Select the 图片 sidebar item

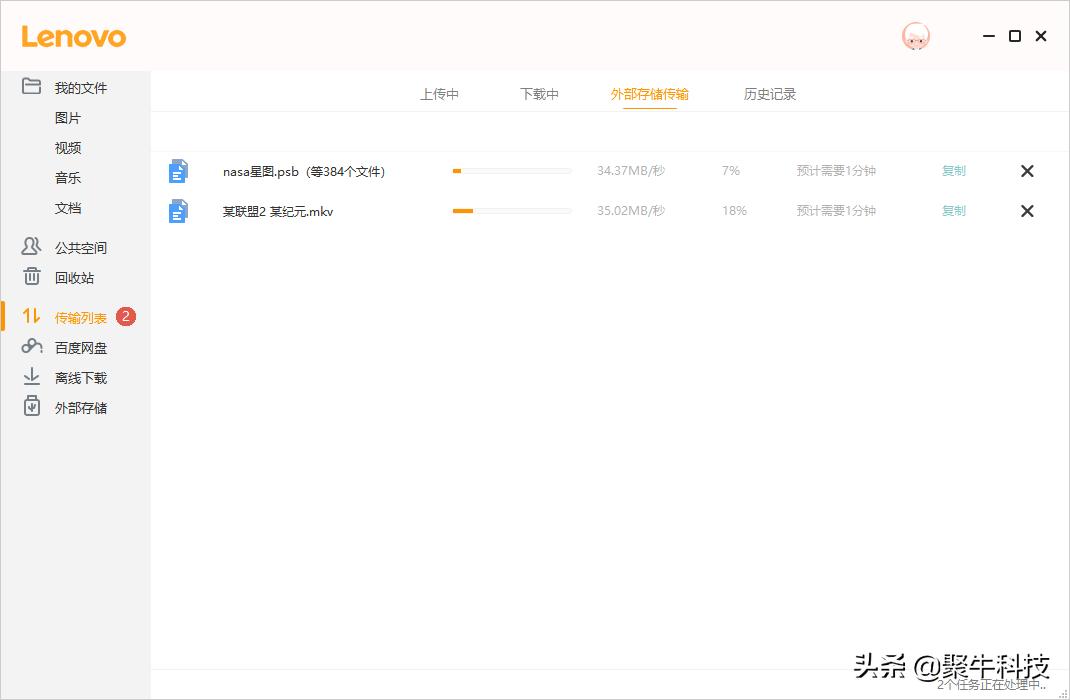[x=67, y=117]
